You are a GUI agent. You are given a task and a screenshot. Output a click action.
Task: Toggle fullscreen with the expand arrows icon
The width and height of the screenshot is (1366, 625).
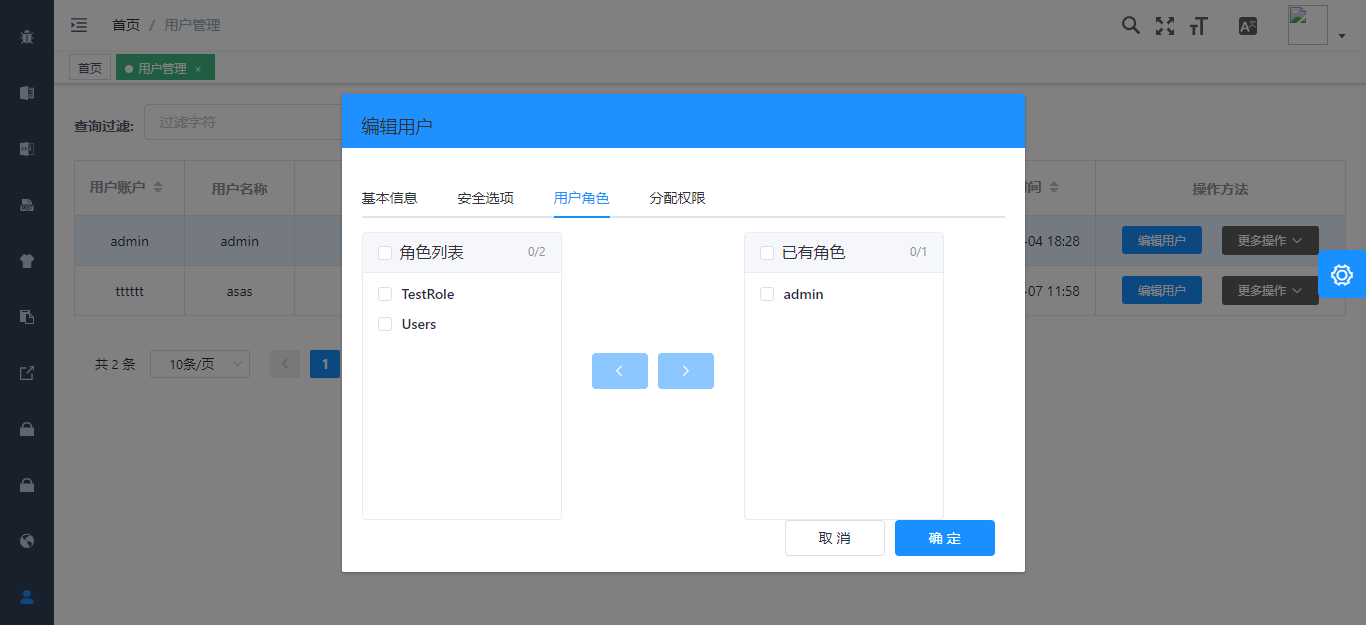point(1164,26)
